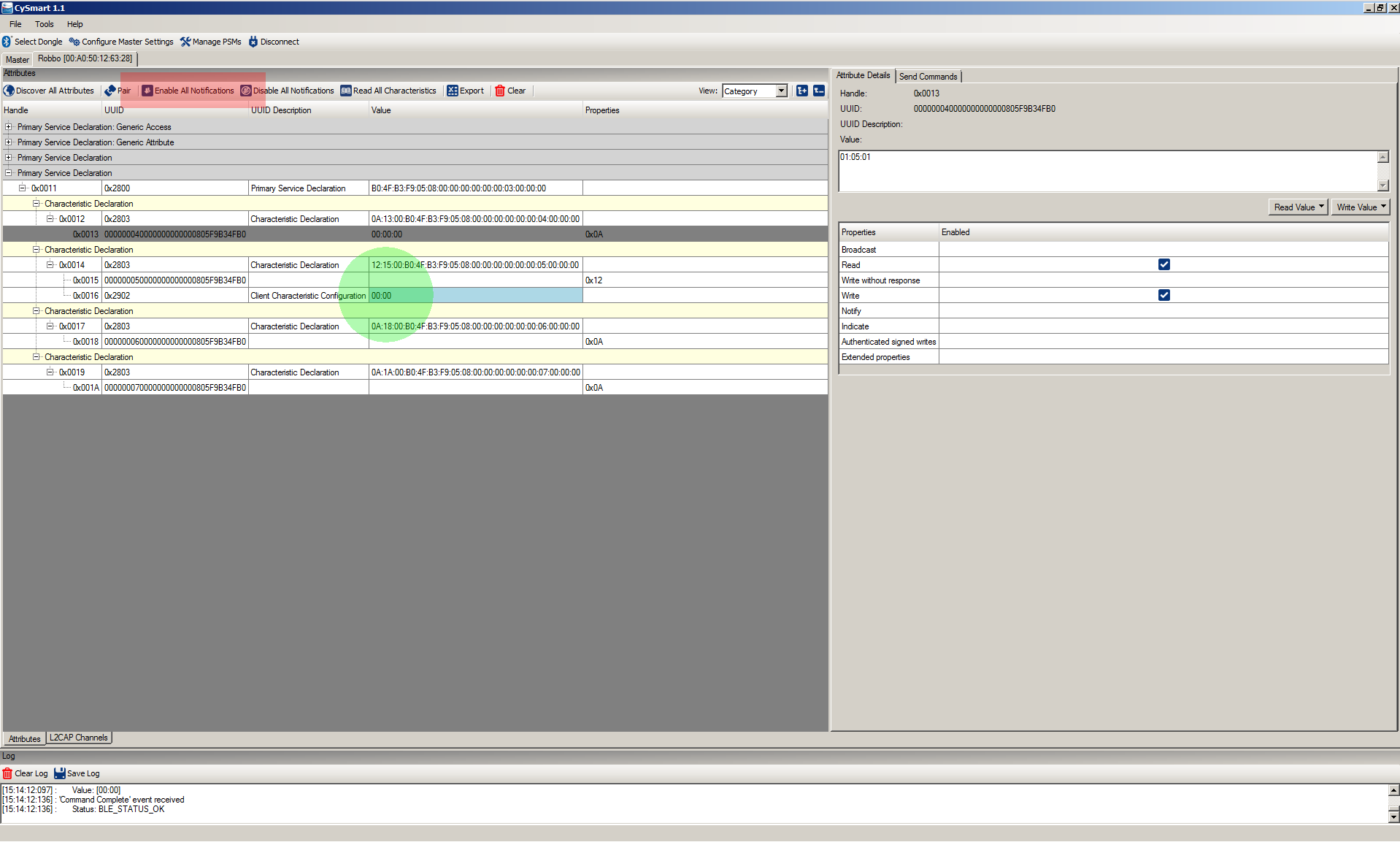1400x842 pixels.
Task: Click the BLE_STATUS_OK log line
Action: pyautogui.click(x=84, y=809)
